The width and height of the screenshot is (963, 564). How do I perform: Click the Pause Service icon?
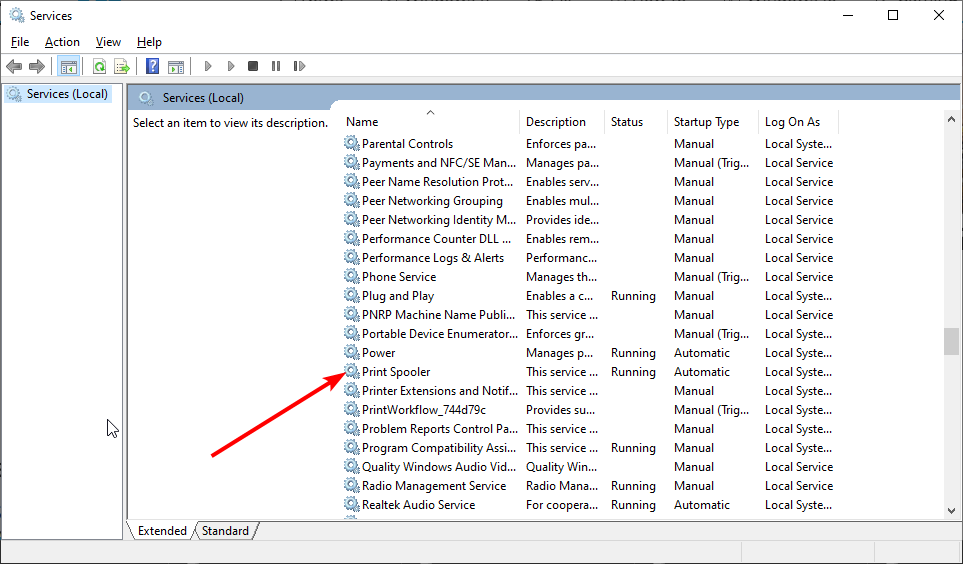pyautogui.click(x=276, y=66)
